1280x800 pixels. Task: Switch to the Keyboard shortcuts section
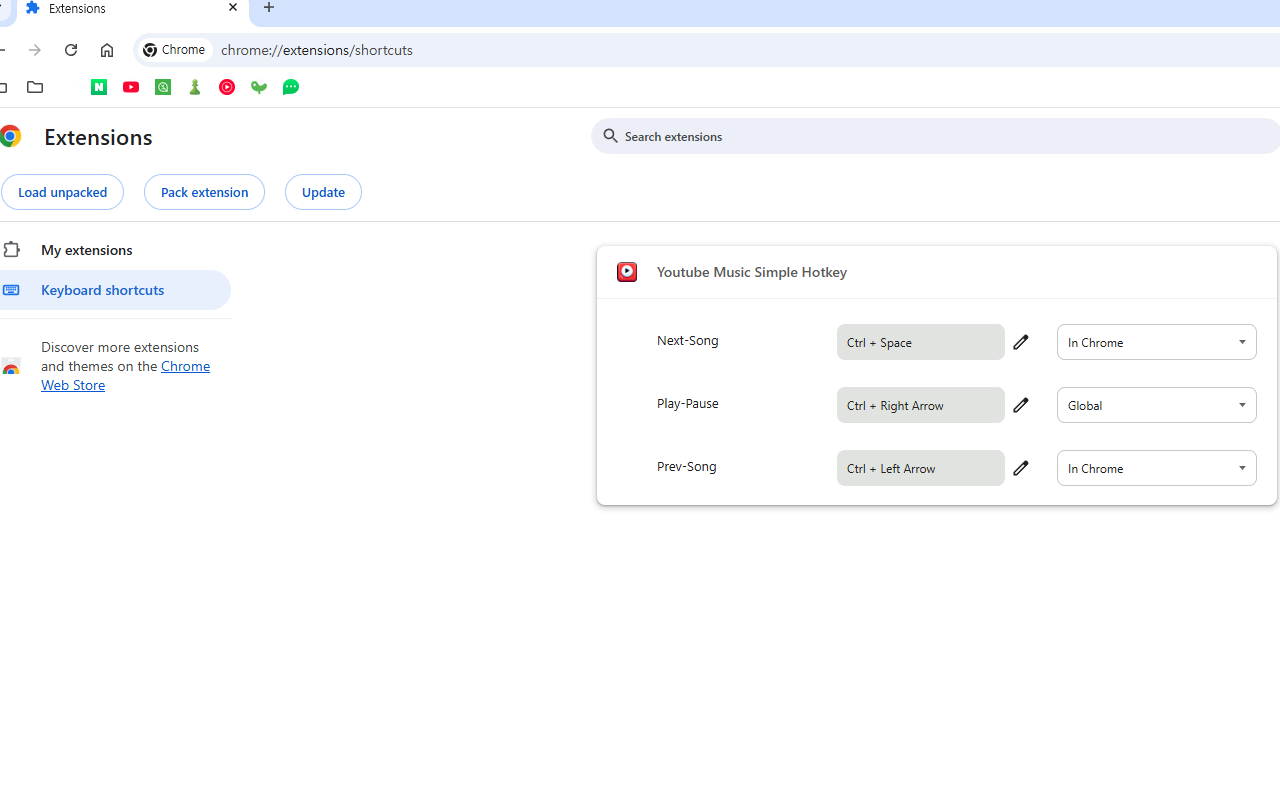coord(102,290)
